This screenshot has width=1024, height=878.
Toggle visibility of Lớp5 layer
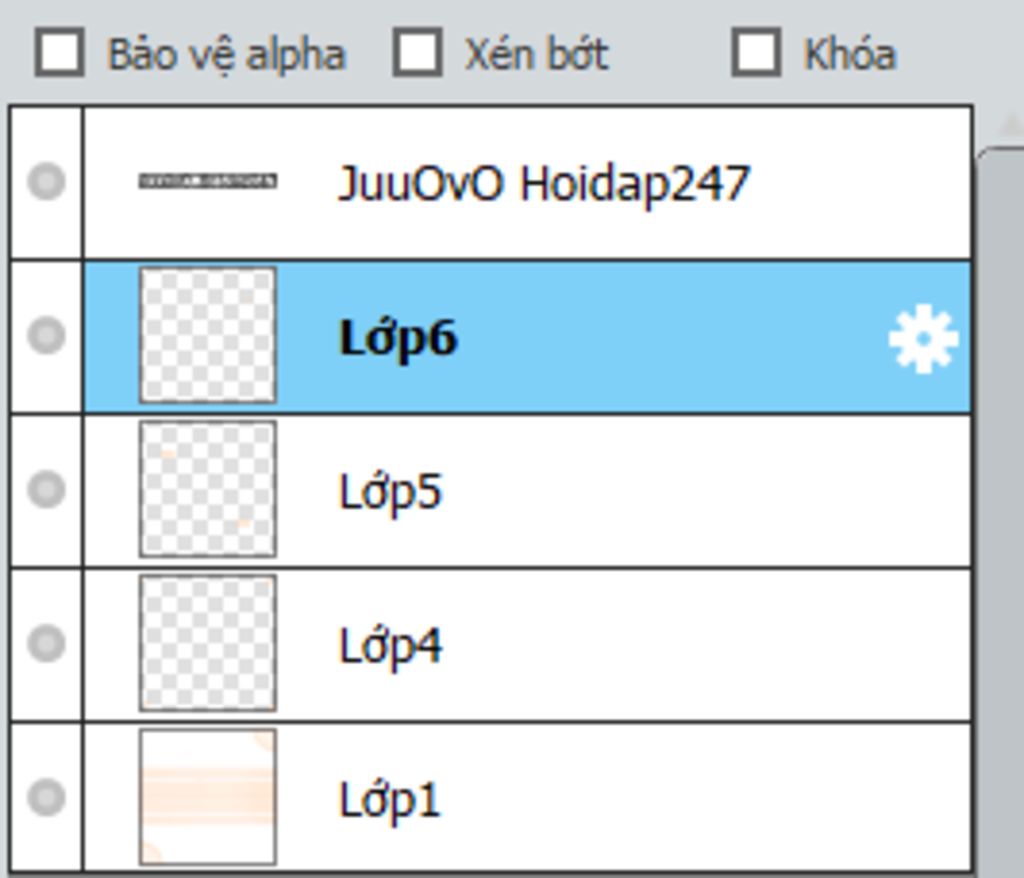(x=46, y=489)
